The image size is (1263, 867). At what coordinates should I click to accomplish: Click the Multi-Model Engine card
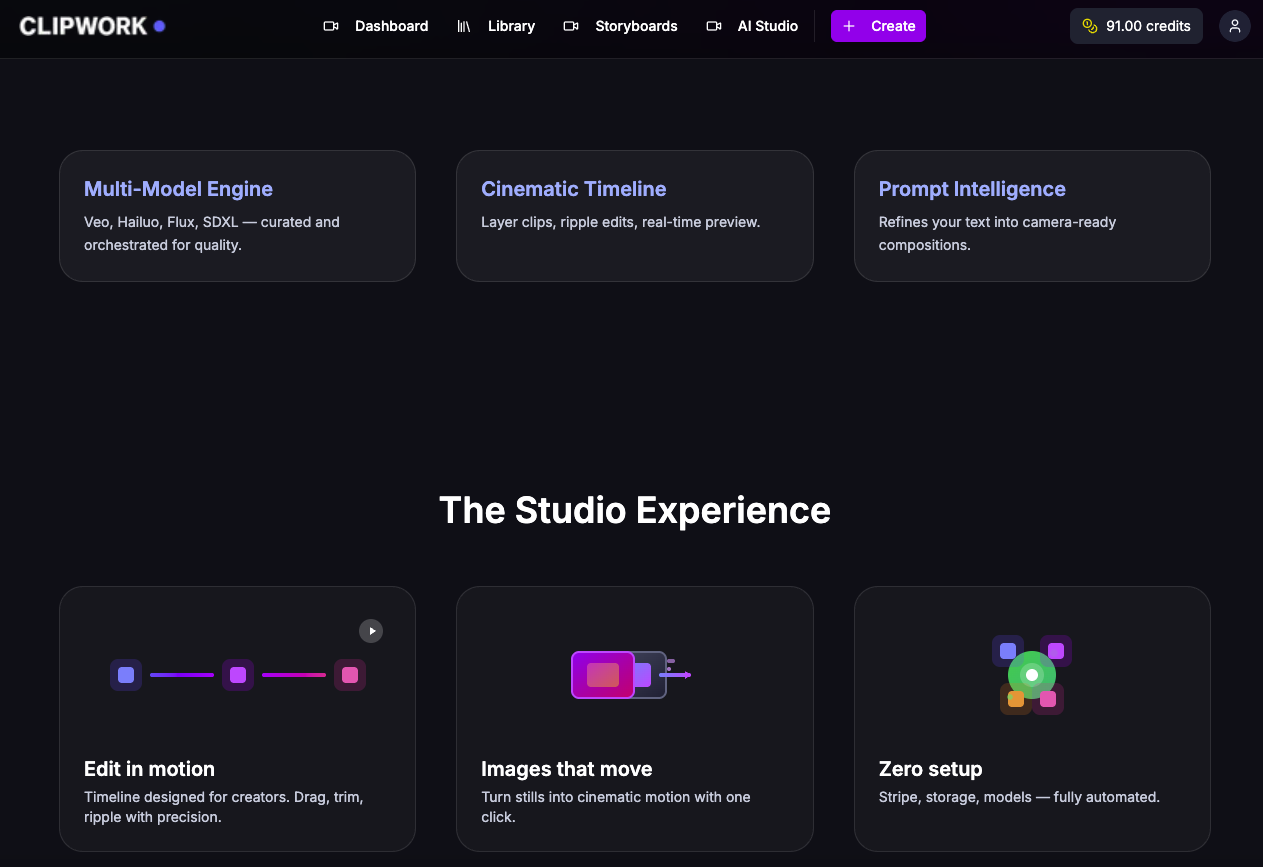click(x=237, y=216)
